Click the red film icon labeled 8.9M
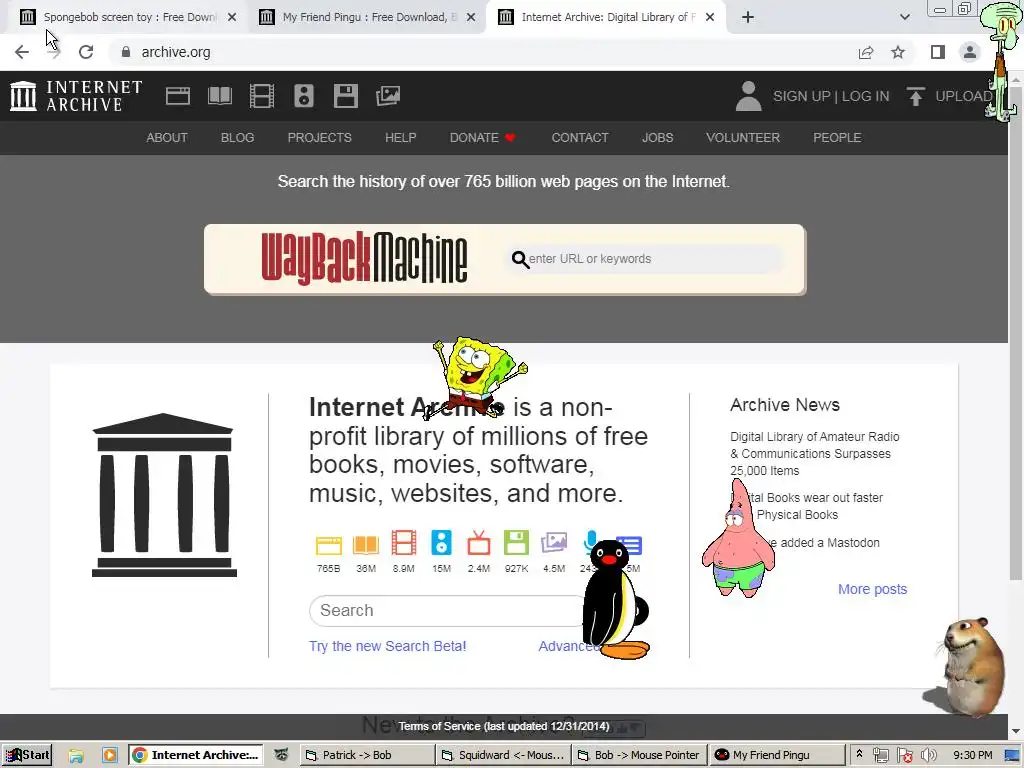Image resolution: width=1024 pixels, height=768 pixels. (404, 543)
